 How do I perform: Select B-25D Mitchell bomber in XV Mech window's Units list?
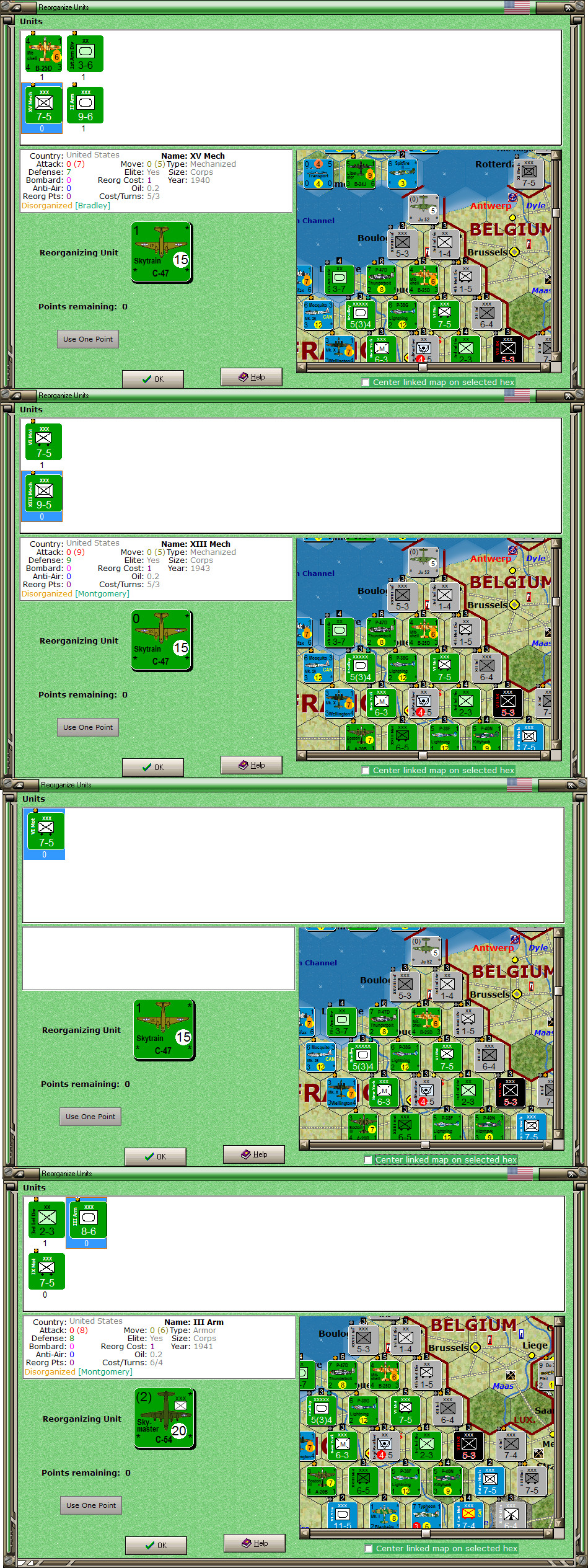coord(43,53)
